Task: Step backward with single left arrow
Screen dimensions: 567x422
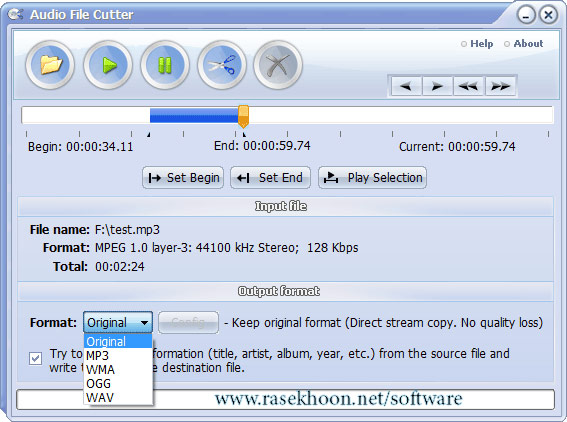Action: click(x=406, y=86)
